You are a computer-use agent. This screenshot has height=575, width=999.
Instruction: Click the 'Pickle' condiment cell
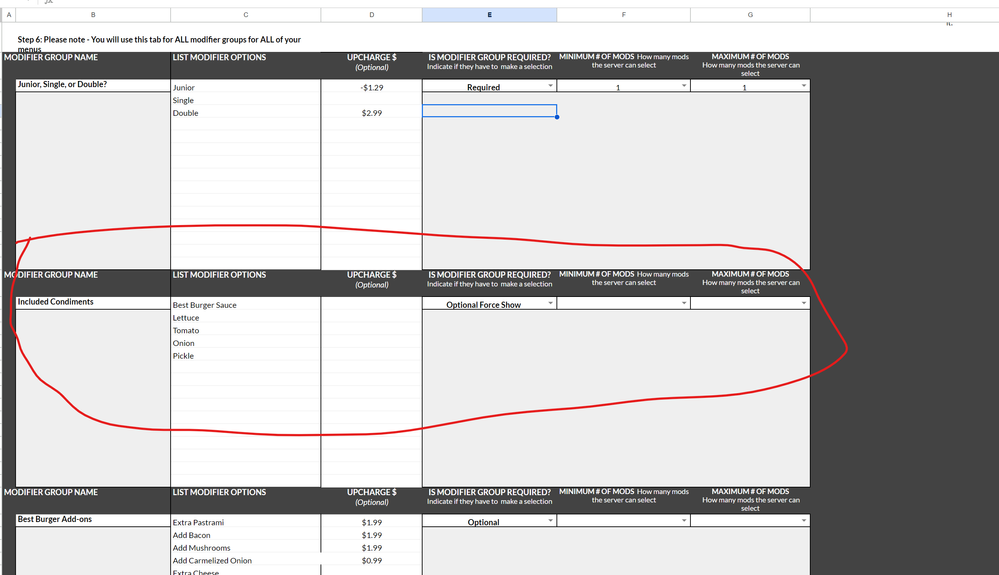click(245, 356)
